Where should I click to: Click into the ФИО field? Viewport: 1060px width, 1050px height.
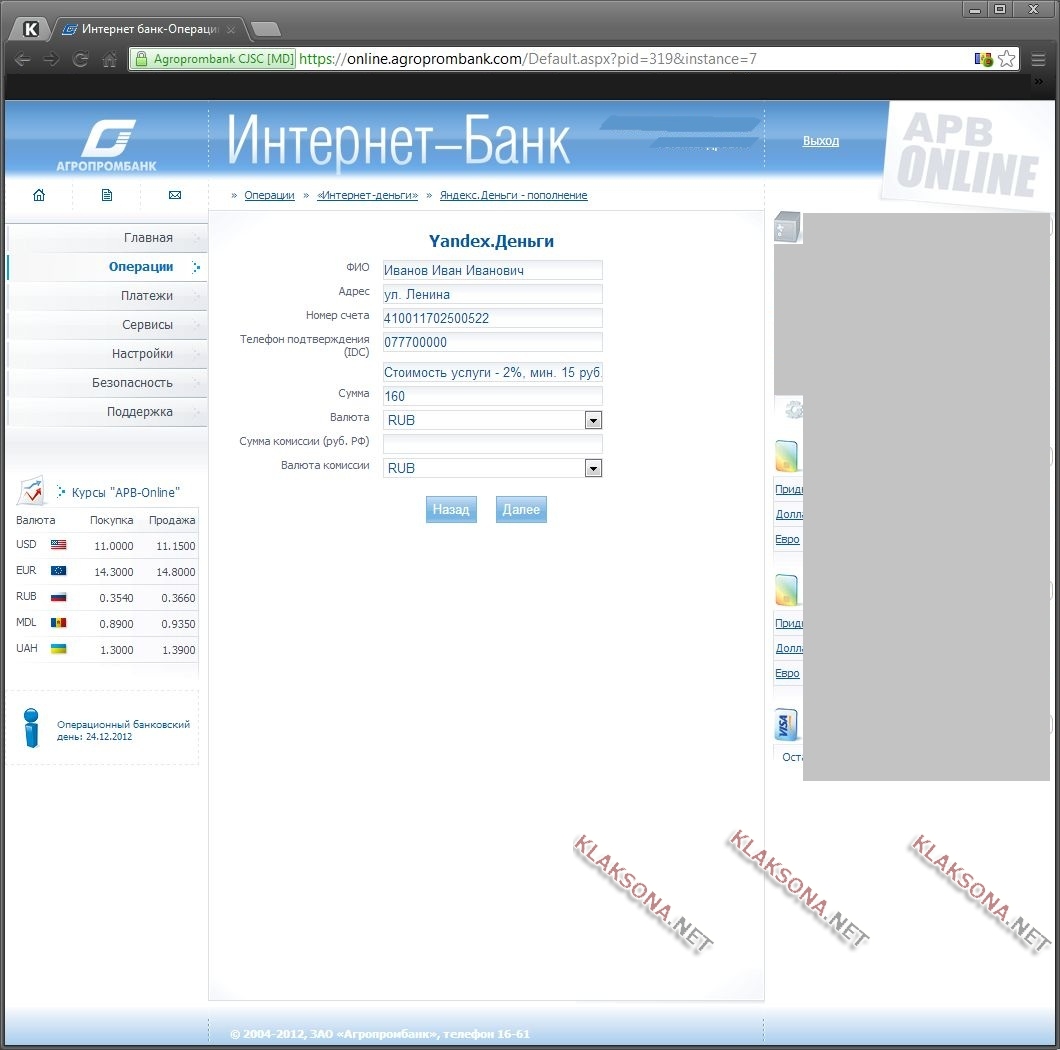coord(492,270)
